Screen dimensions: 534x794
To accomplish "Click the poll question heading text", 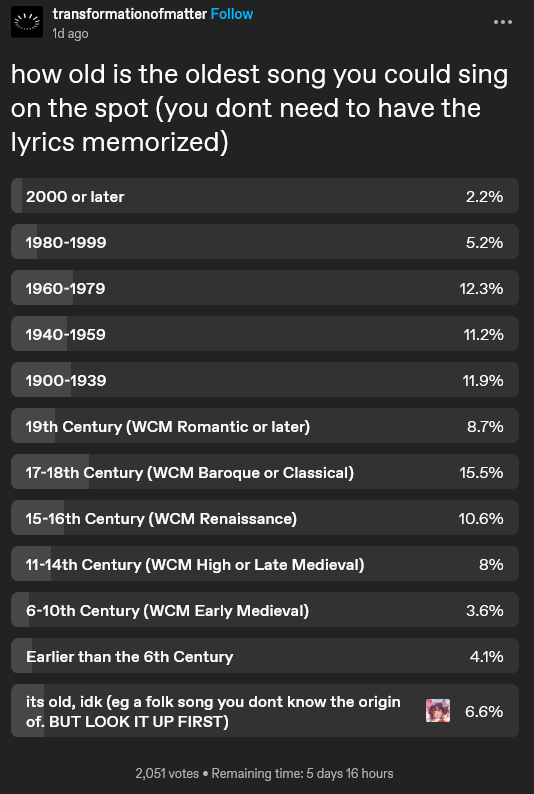I will pyautogui.click(x=259, y=108).
